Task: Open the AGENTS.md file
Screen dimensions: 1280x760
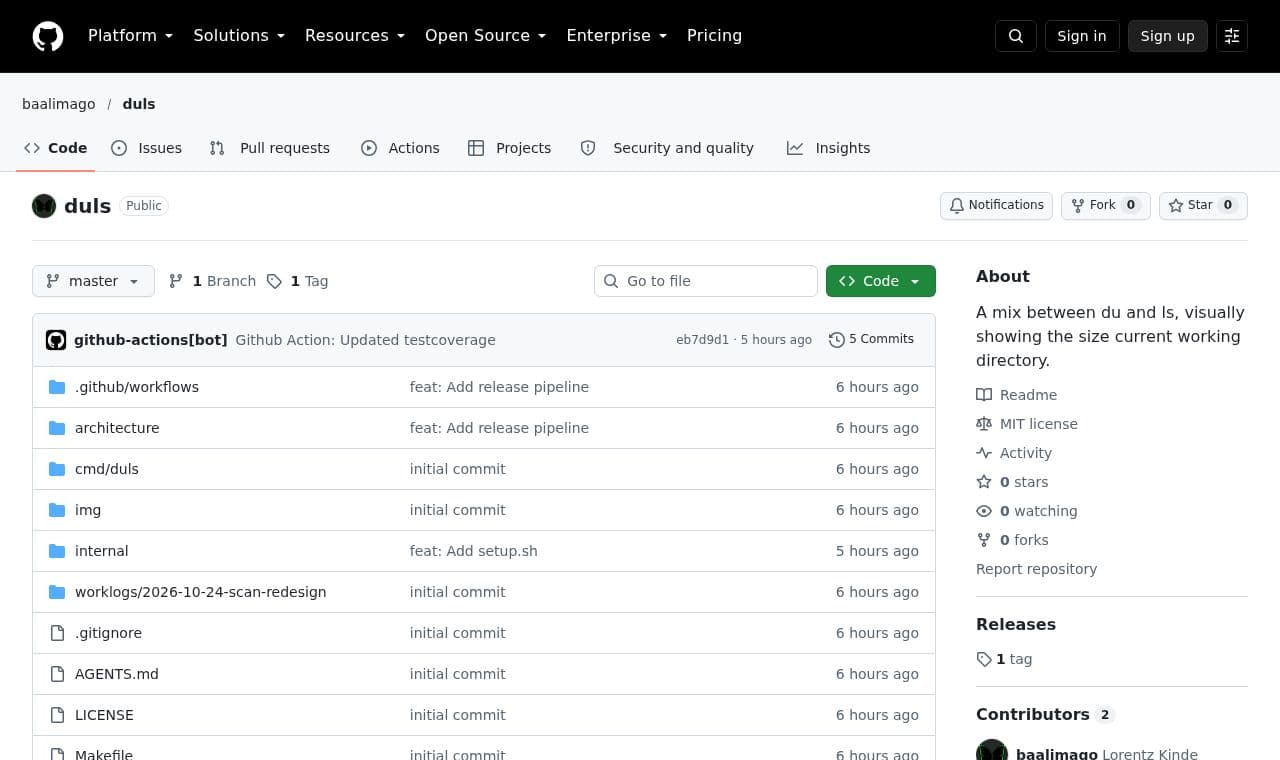Action: [x=117, y=674]
